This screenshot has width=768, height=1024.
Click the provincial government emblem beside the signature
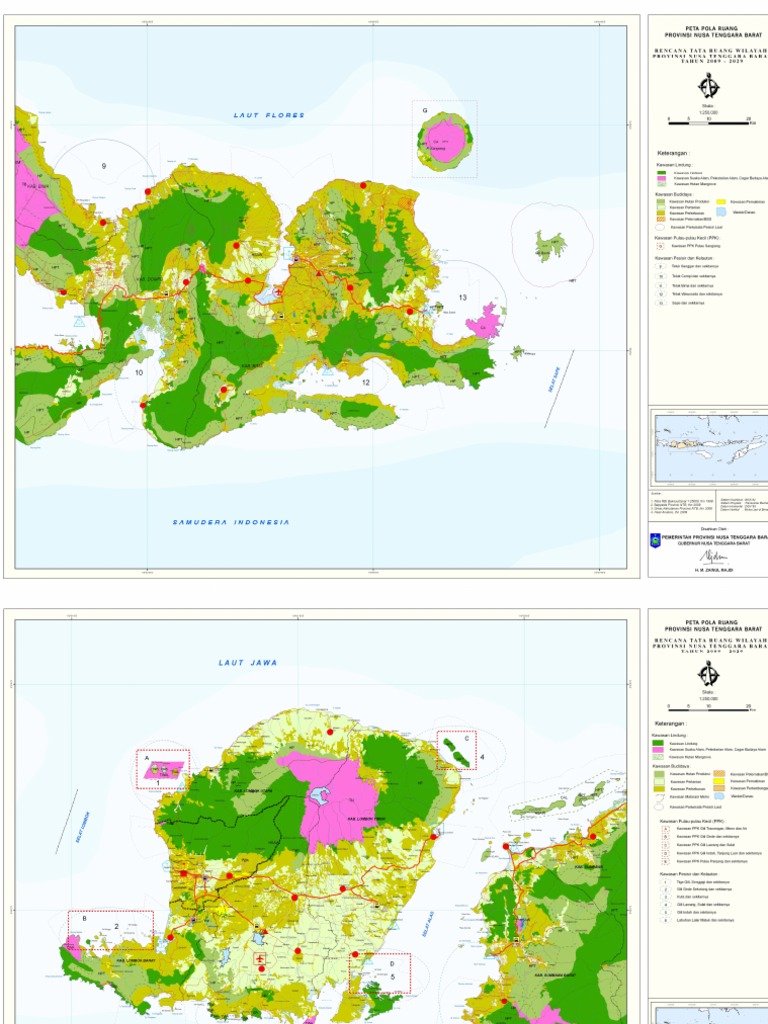coord(656,540)
